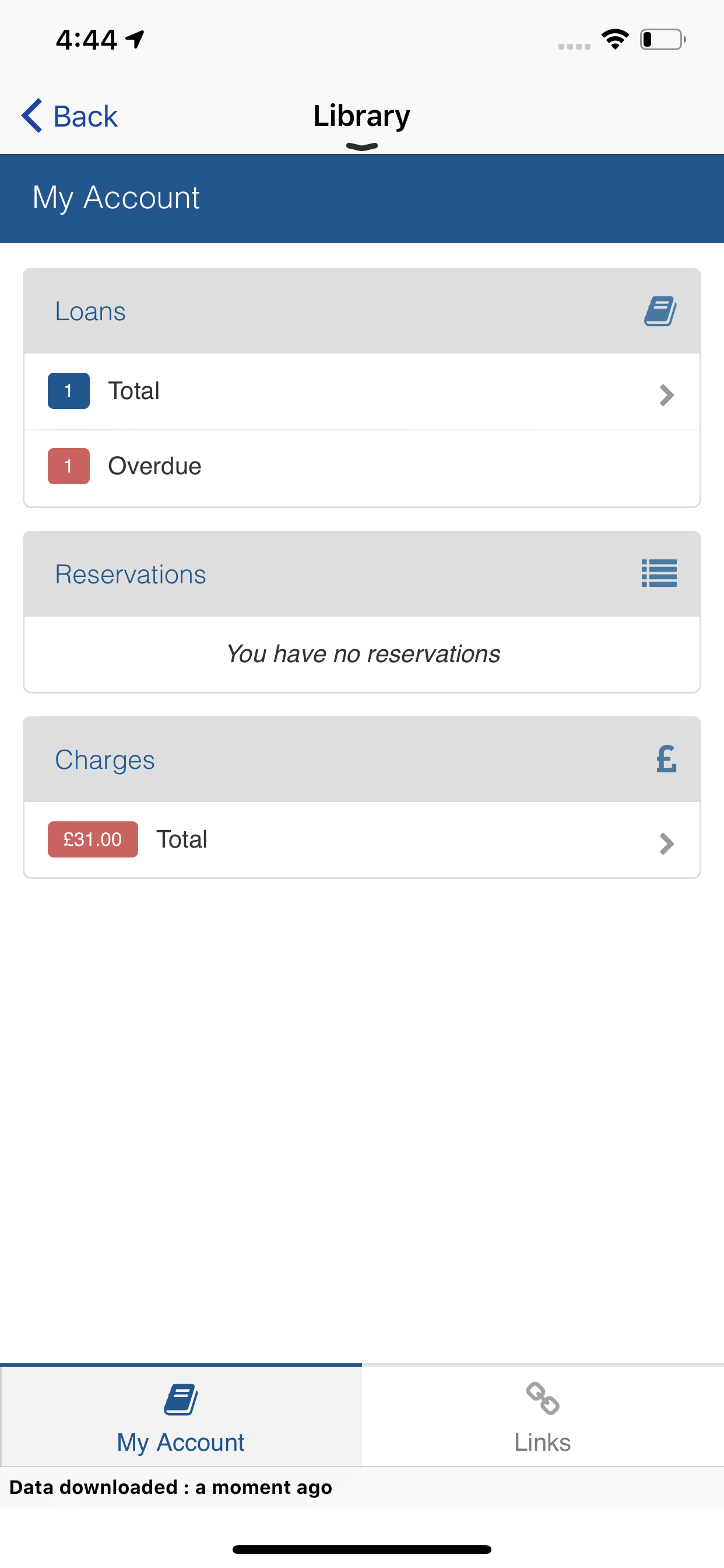
Task: Tap the back chevron arrow icon
Action: pyautogui.click(x=31, y=115)
